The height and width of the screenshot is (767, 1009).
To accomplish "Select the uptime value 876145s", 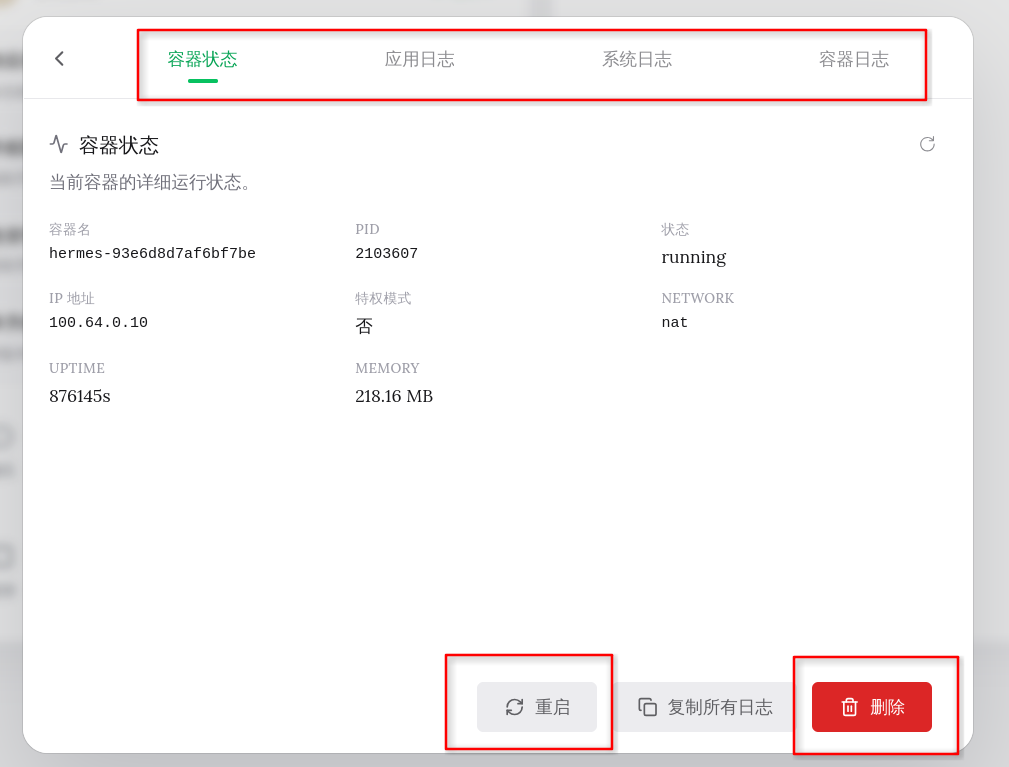I will (80, 396).
